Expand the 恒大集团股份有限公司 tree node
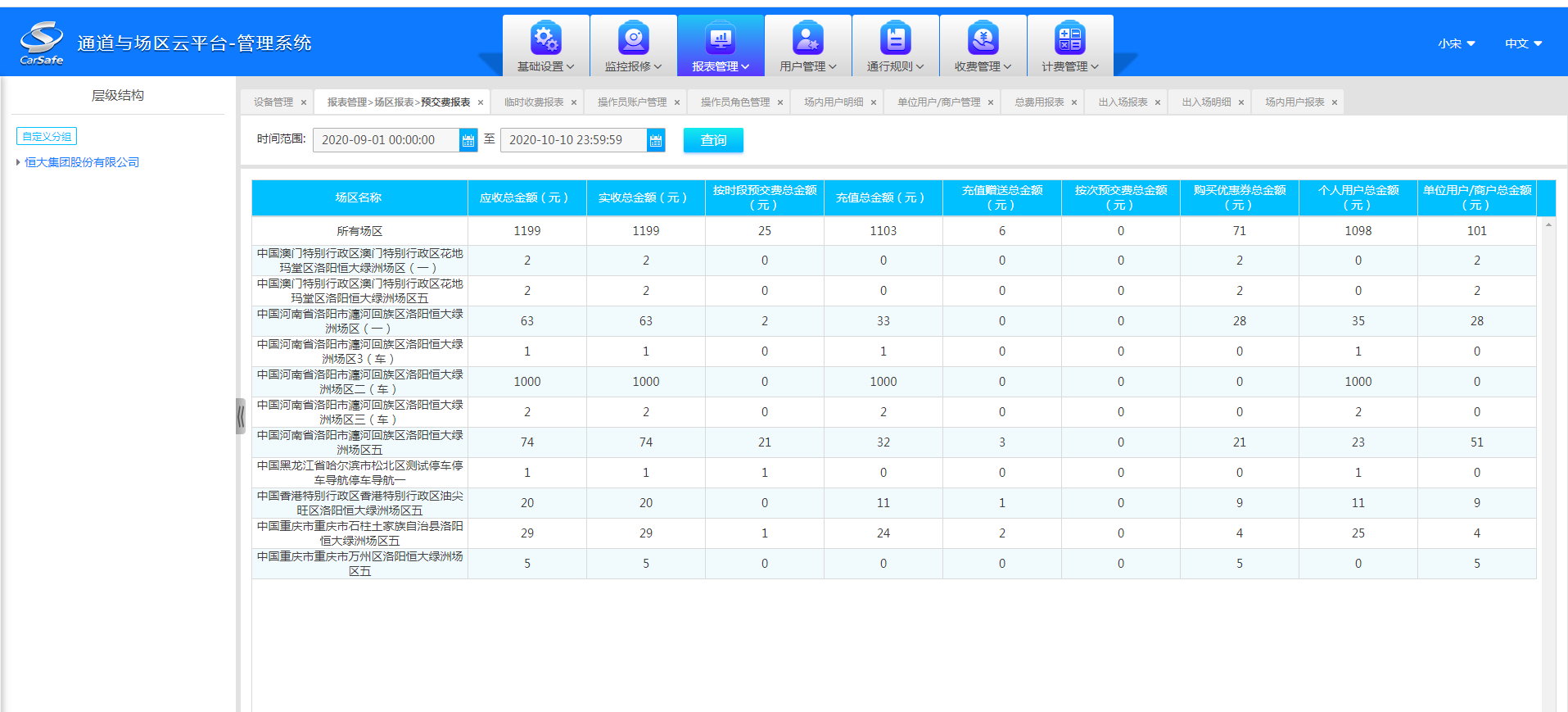 (18, 162)
